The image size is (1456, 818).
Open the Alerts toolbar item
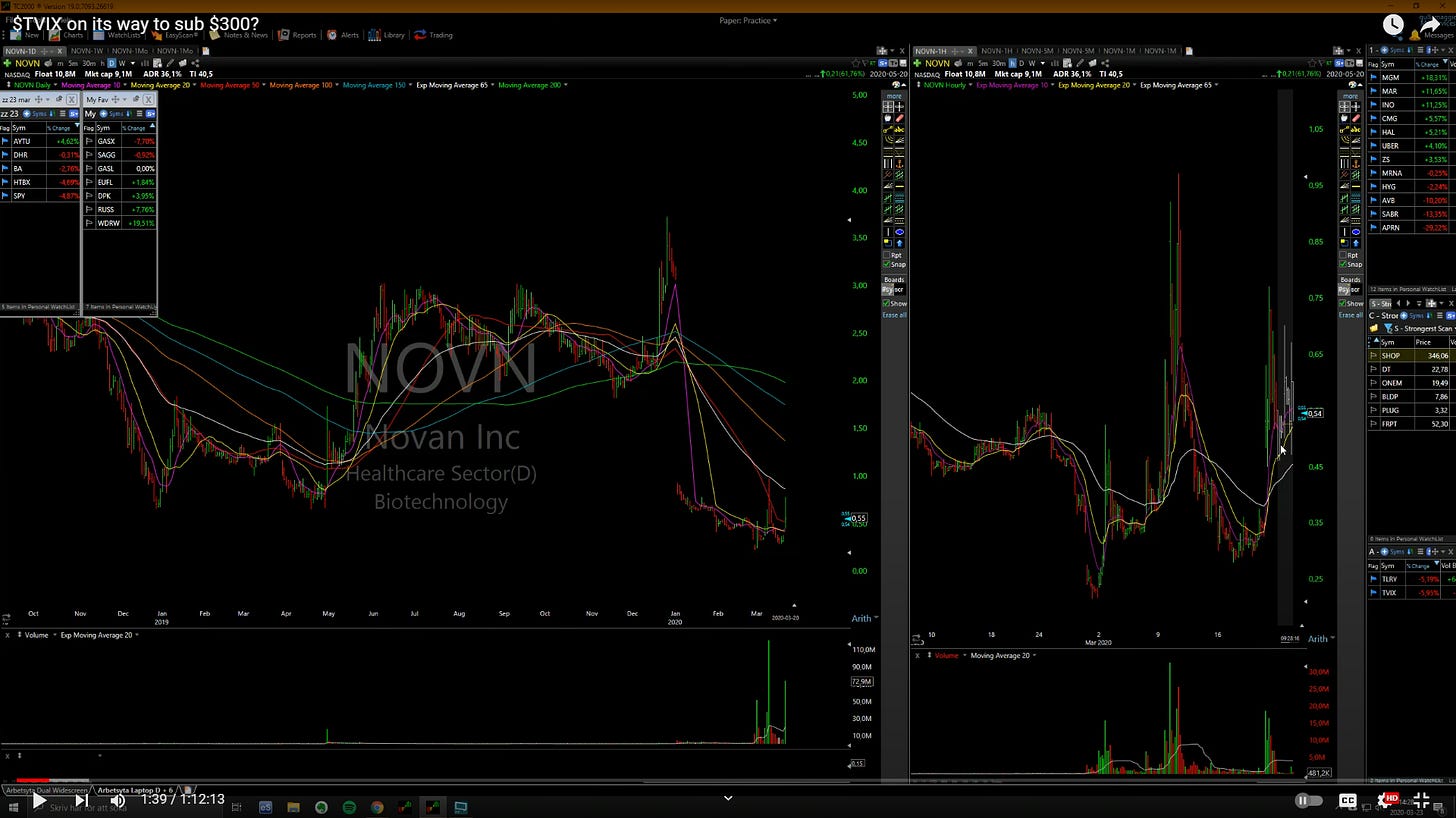(x=342, y=35)
